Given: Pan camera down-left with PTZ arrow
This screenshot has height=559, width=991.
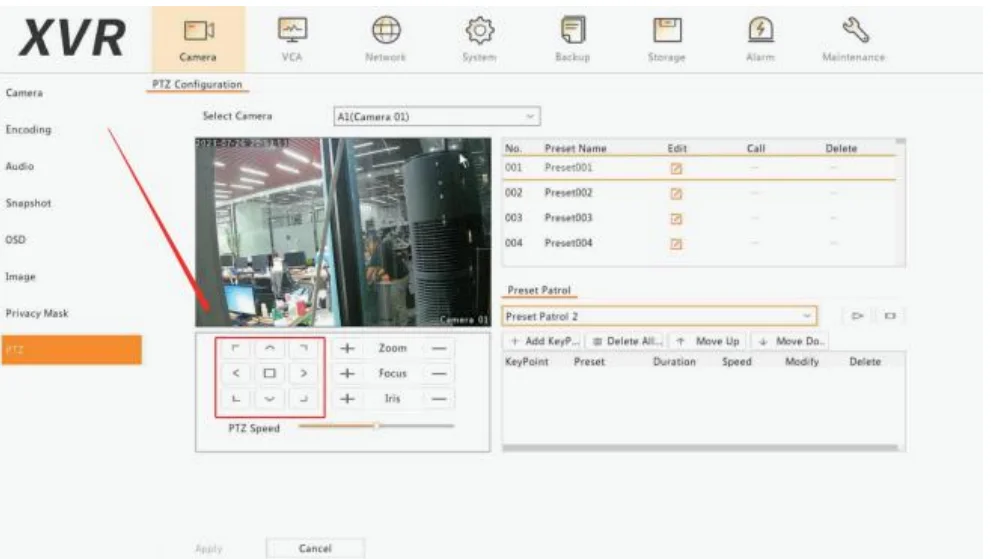Looking at the screenshot, I should 236,399.
